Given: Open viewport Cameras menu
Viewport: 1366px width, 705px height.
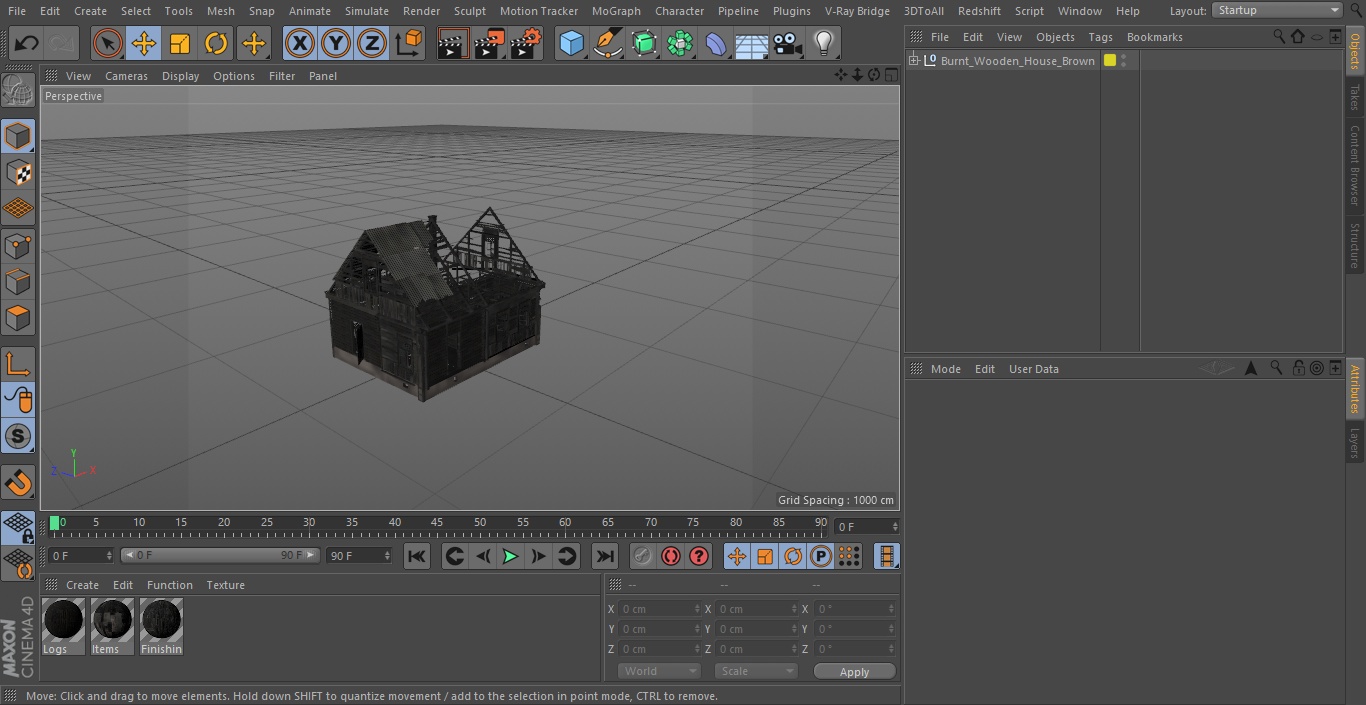Looking at the screenshot, I should click(126, 76).
